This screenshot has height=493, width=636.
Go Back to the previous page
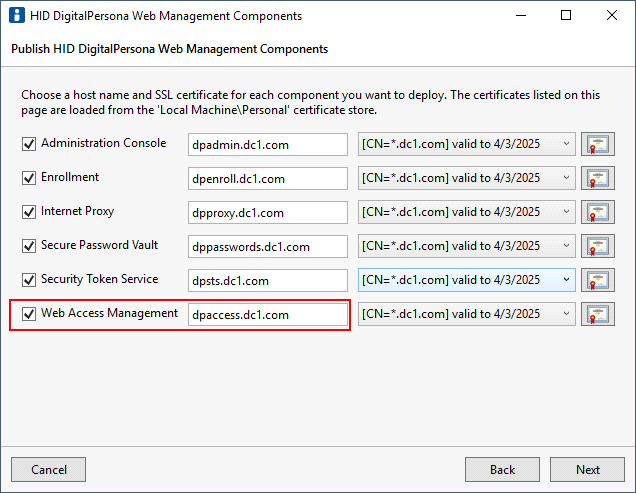click(x=502, y=469)
